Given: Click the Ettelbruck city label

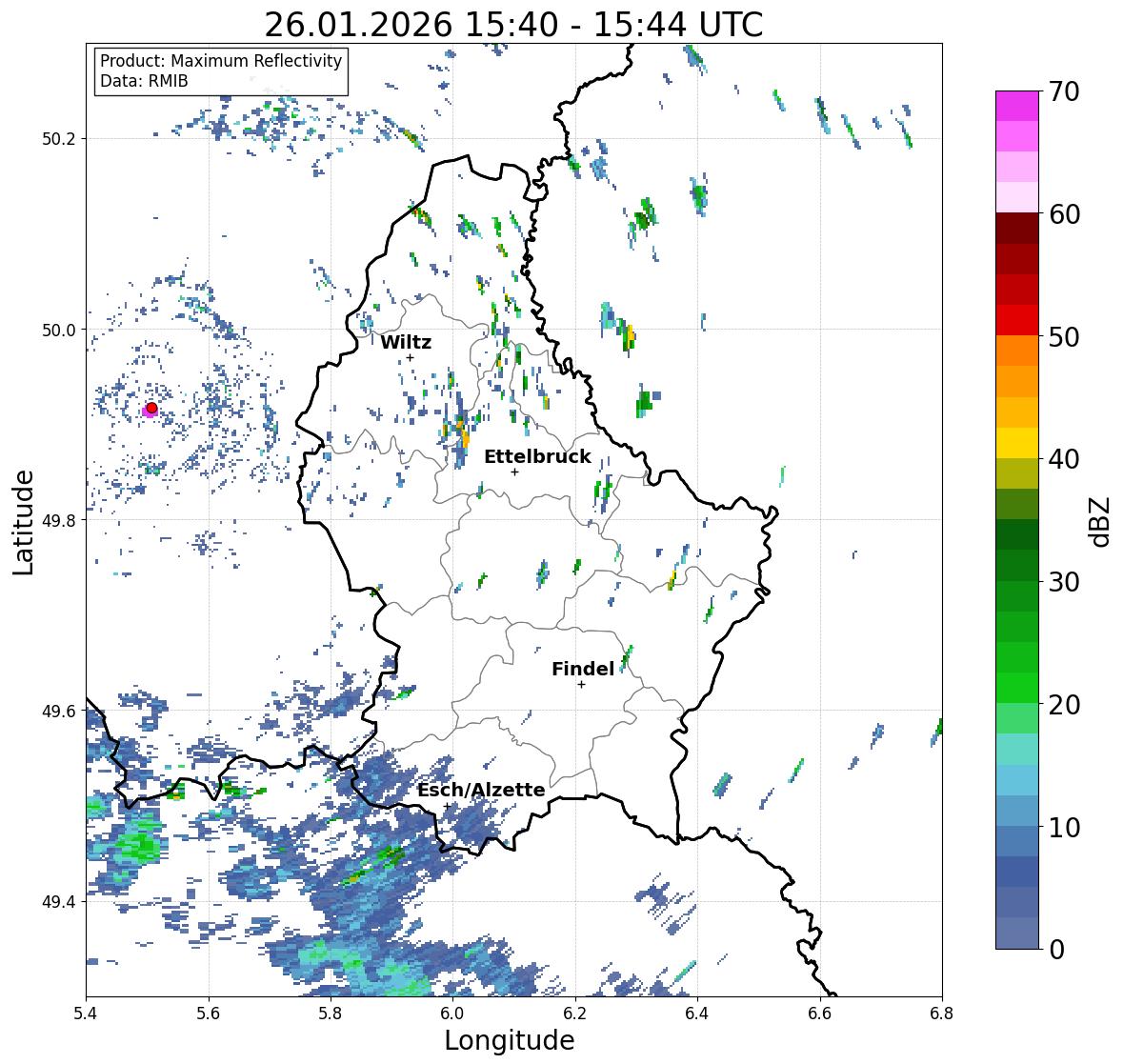Looking at the screenshot, I should point(537,457).
